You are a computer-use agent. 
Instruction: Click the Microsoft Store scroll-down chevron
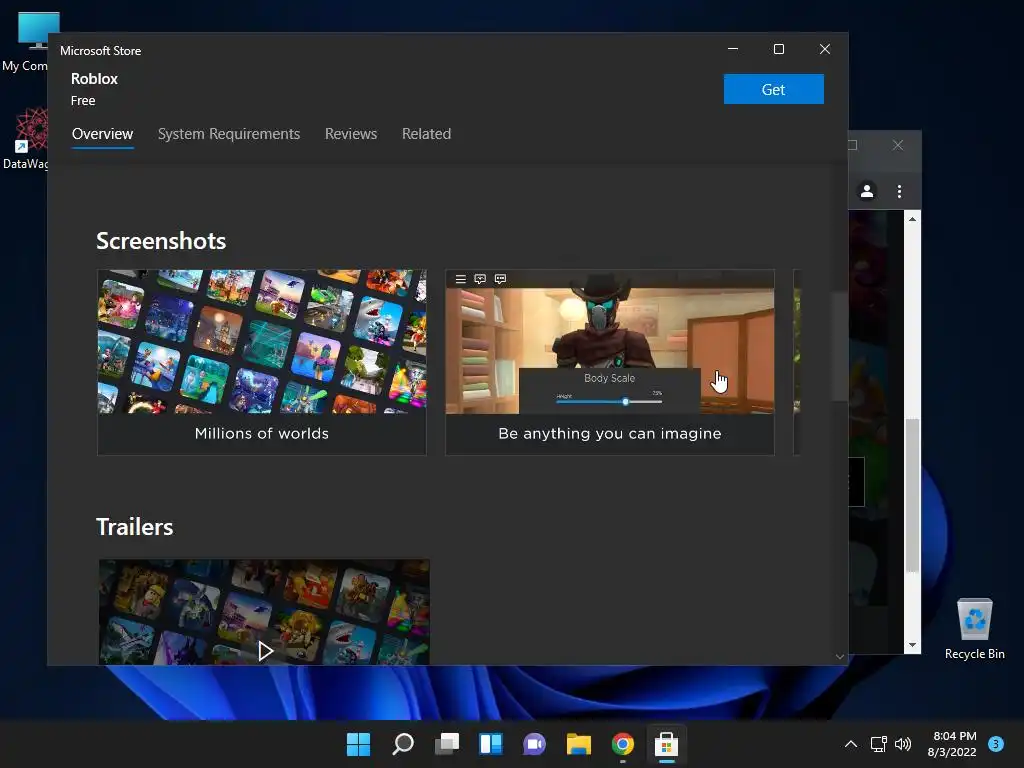click(840, 656)
